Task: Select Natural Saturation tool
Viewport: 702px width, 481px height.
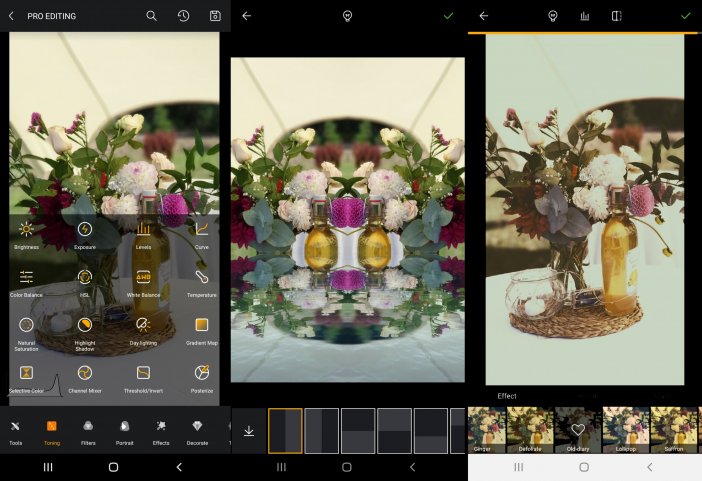Action: pos(26,334)
